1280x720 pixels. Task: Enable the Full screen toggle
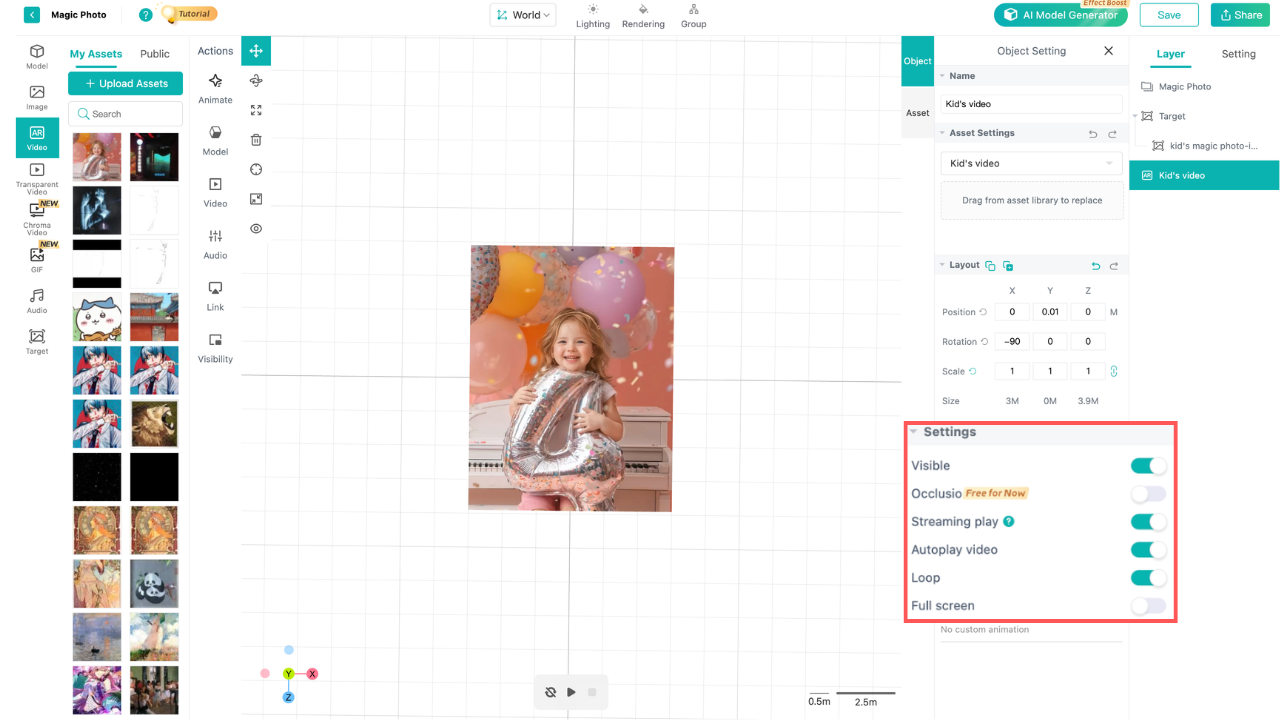click(1148, 606)
